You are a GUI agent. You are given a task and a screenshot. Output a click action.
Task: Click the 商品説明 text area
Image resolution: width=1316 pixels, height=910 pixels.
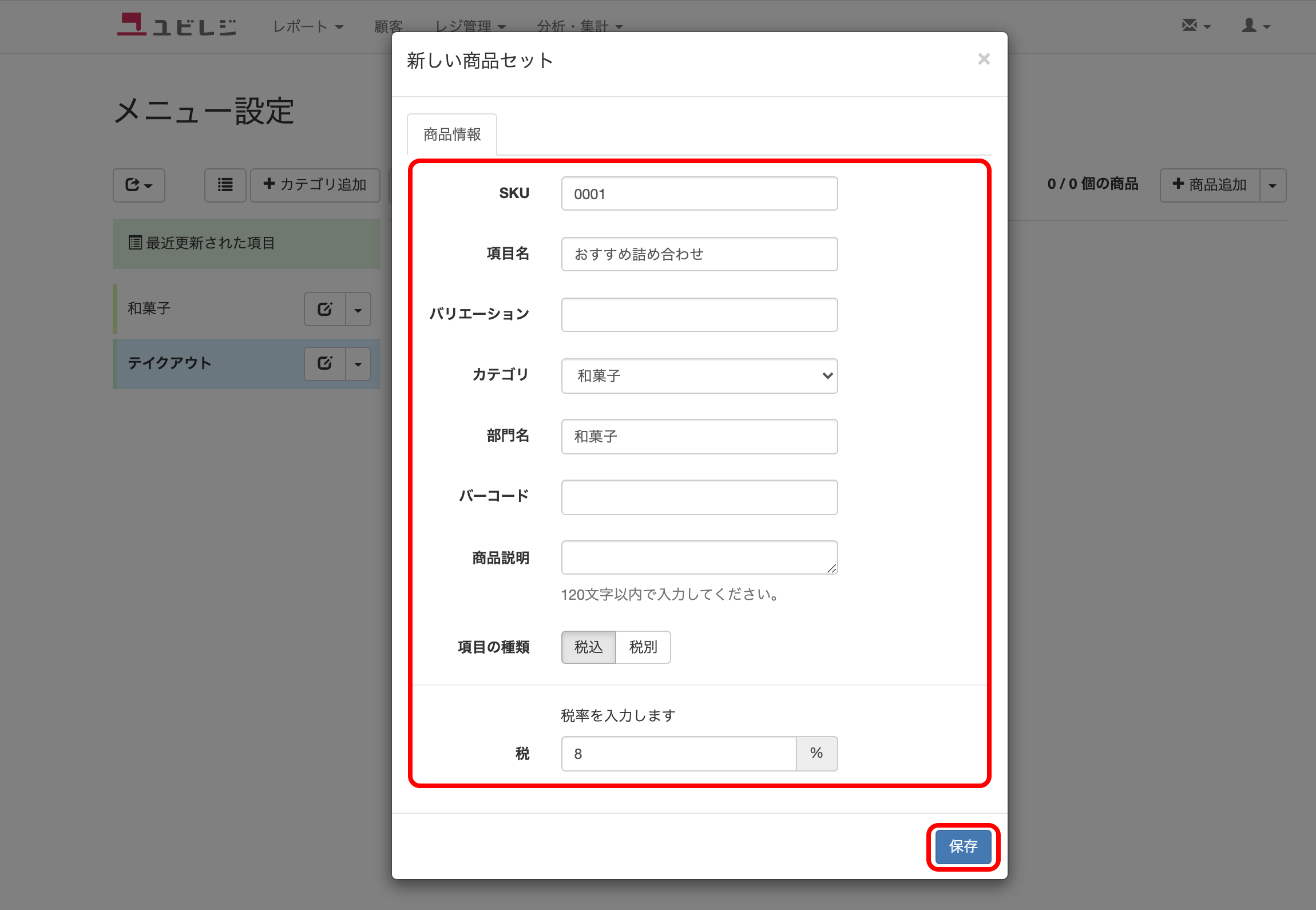click(699, 557)
